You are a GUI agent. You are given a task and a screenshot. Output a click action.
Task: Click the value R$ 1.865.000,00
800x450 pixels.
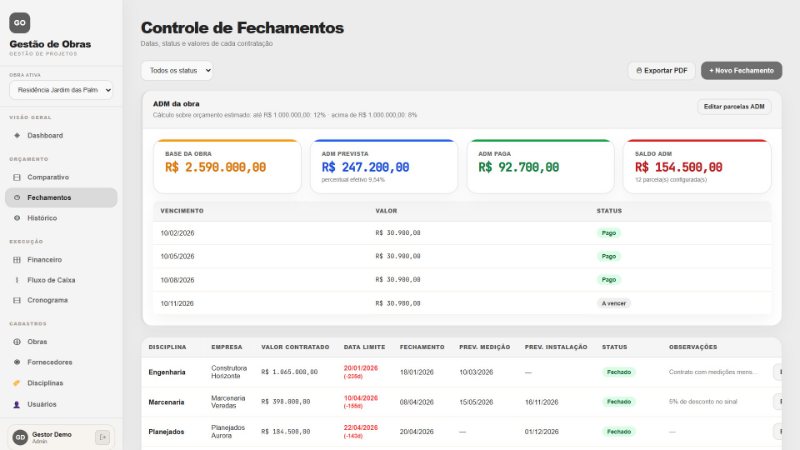pos(289,372)
